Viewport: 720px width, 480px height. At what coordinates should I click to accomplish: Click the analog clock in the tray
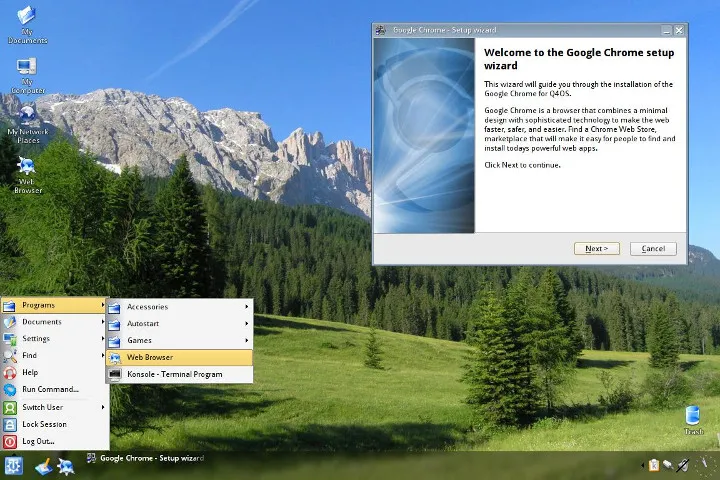point(703,464)
